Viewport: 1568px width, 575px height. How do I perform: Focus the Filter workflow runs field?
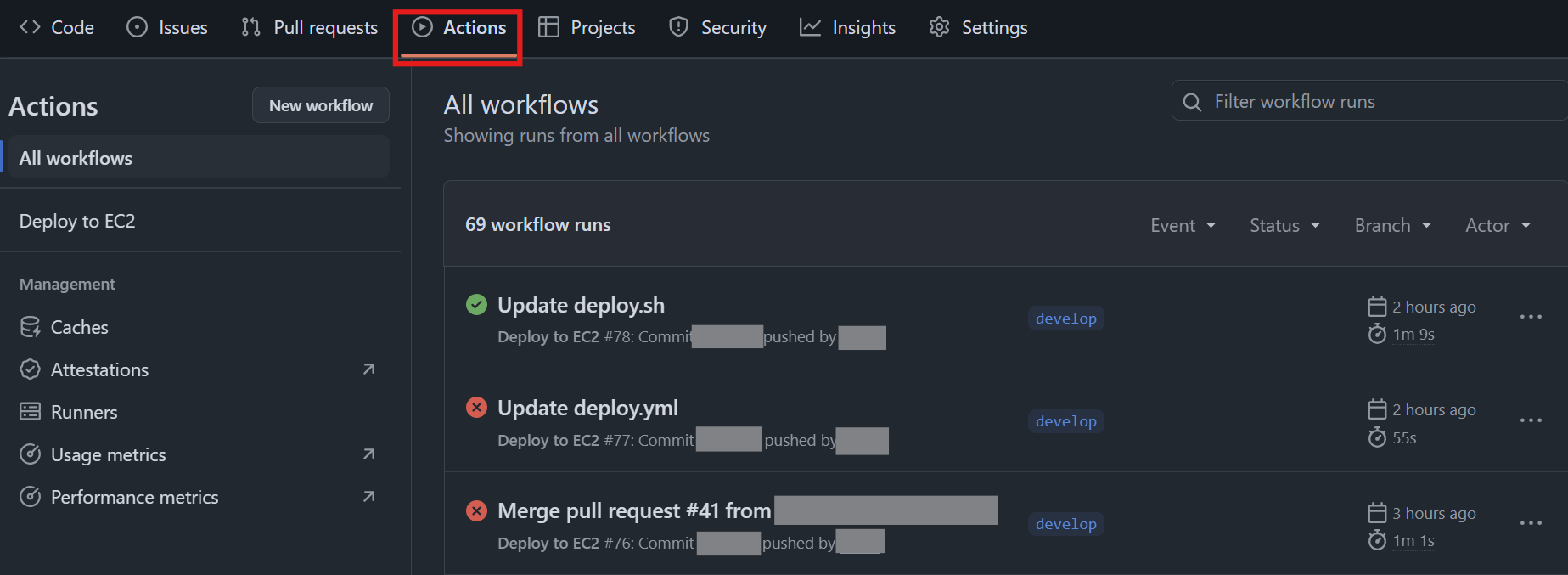point(1369,101)
